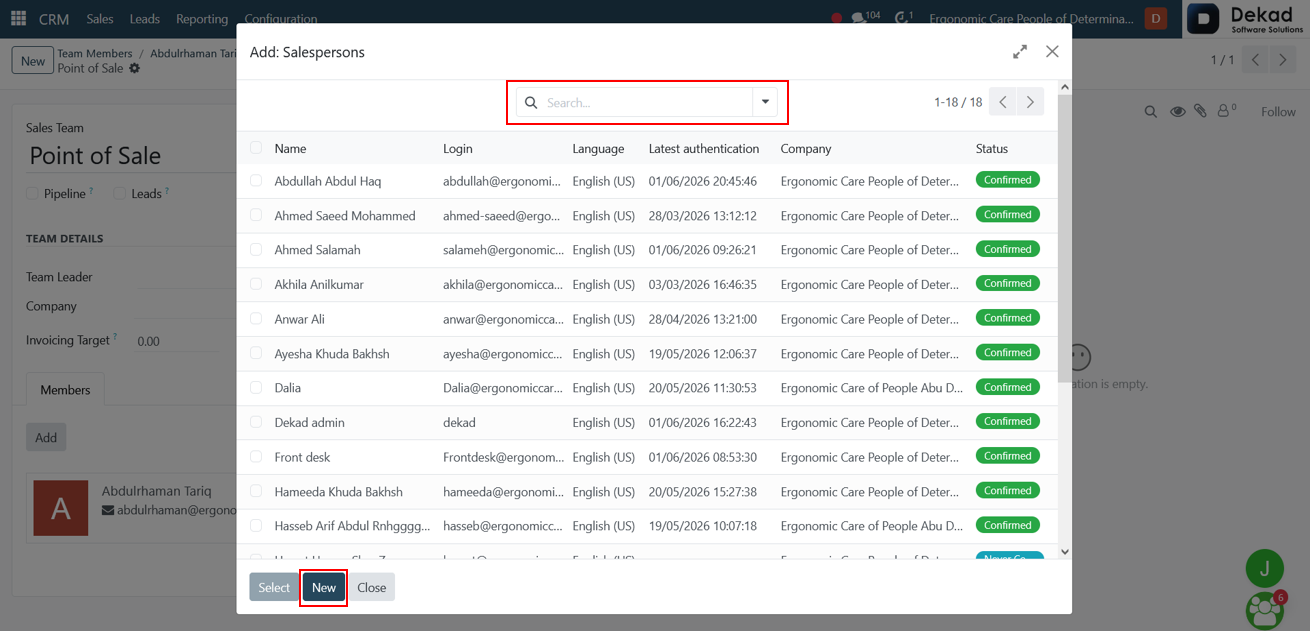Image resolution: width=1310 pixels, height=631 pixels.
Task: Check the box for Abdullah Abdul Haq
Action: (256, 181)
